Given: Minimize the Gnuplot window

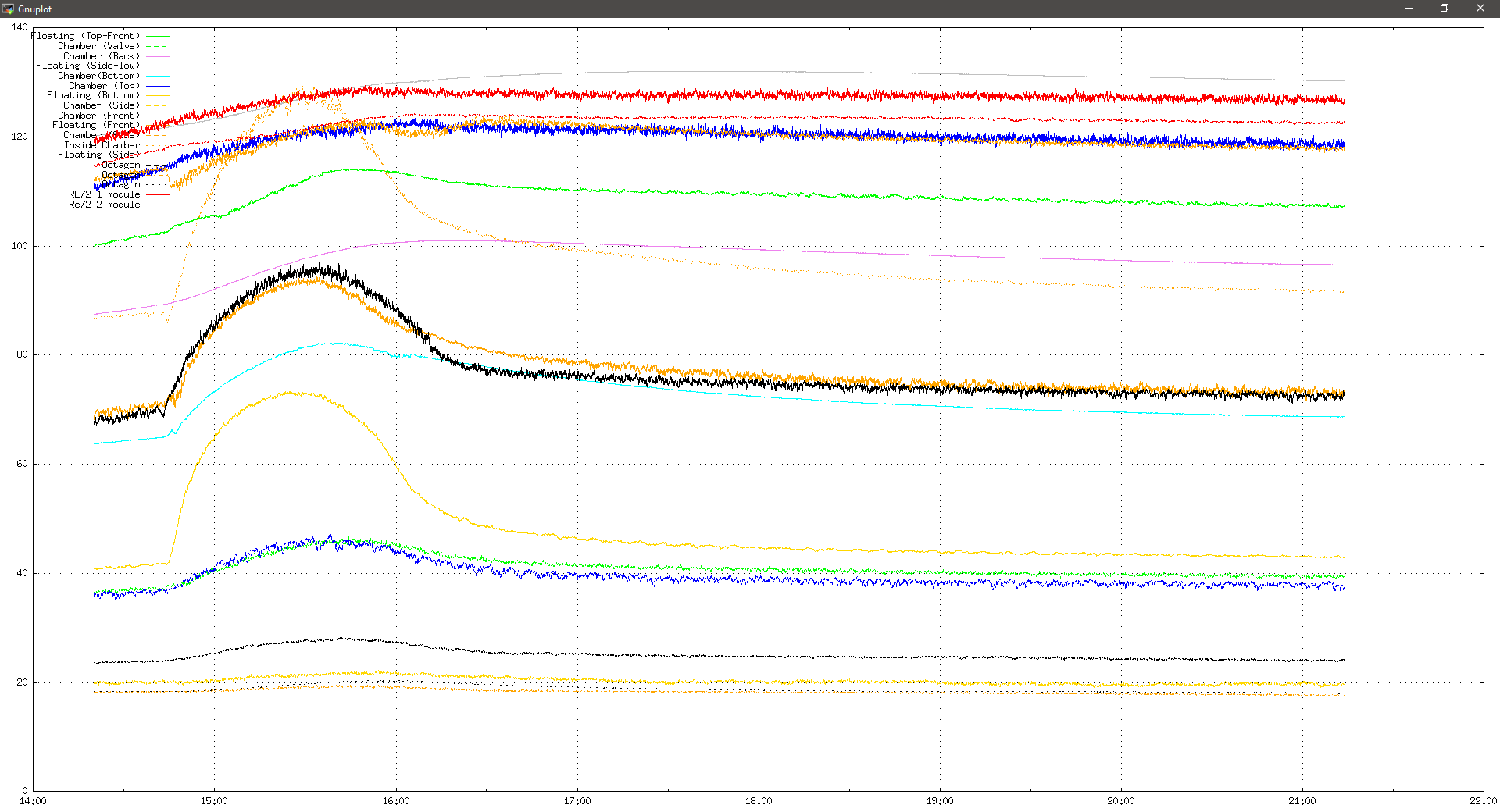Looking at the screenshot, I should pyautogui.click(x=1409, y=9).
